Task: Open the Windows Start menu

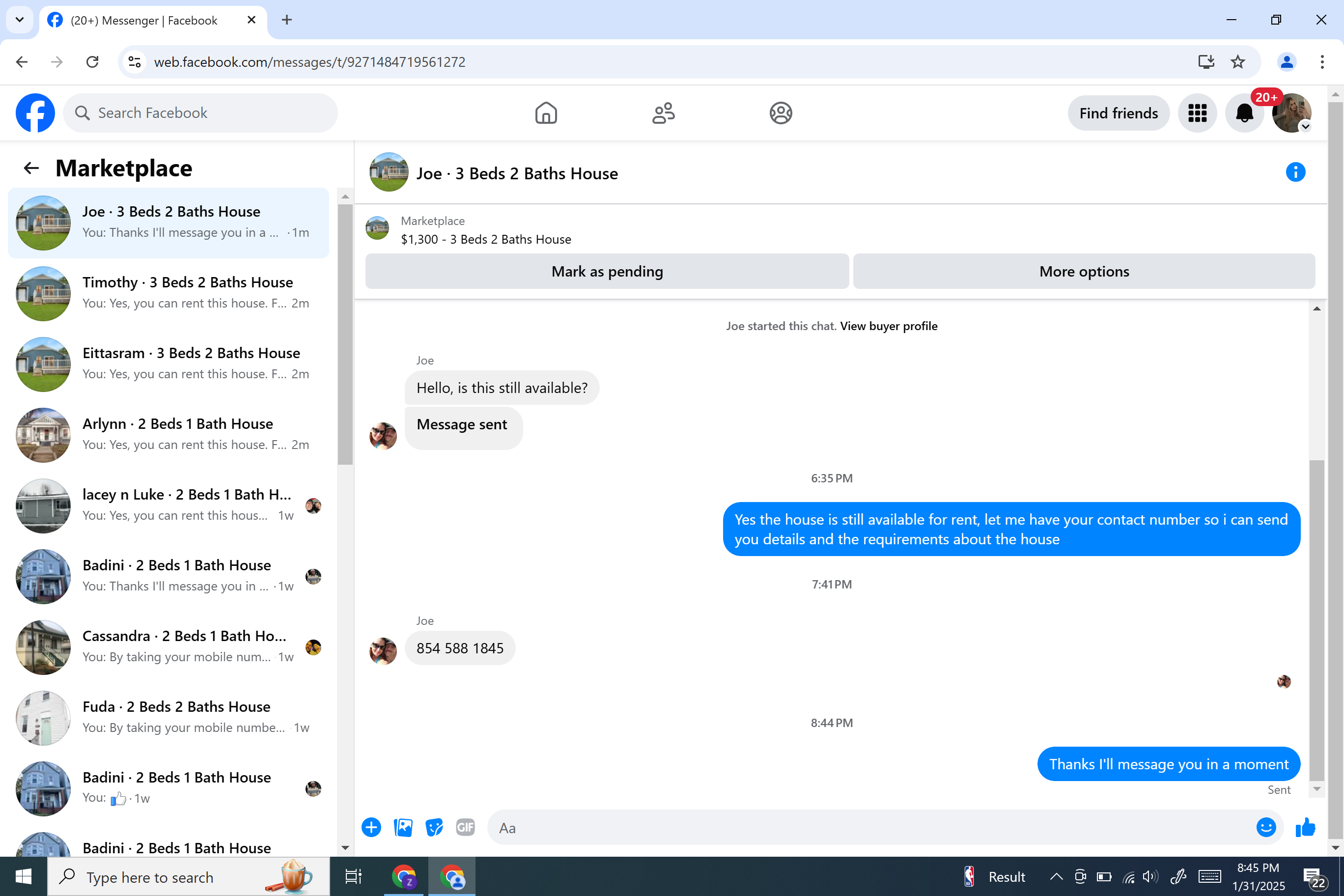Action: click(x=24, y=876)
